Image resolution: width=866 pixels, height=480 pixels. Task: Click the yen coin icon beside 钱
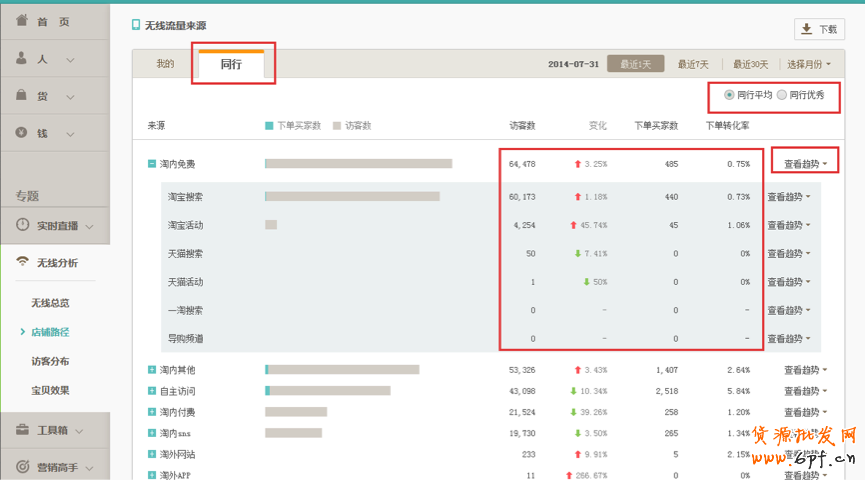(x=22, y=132)
